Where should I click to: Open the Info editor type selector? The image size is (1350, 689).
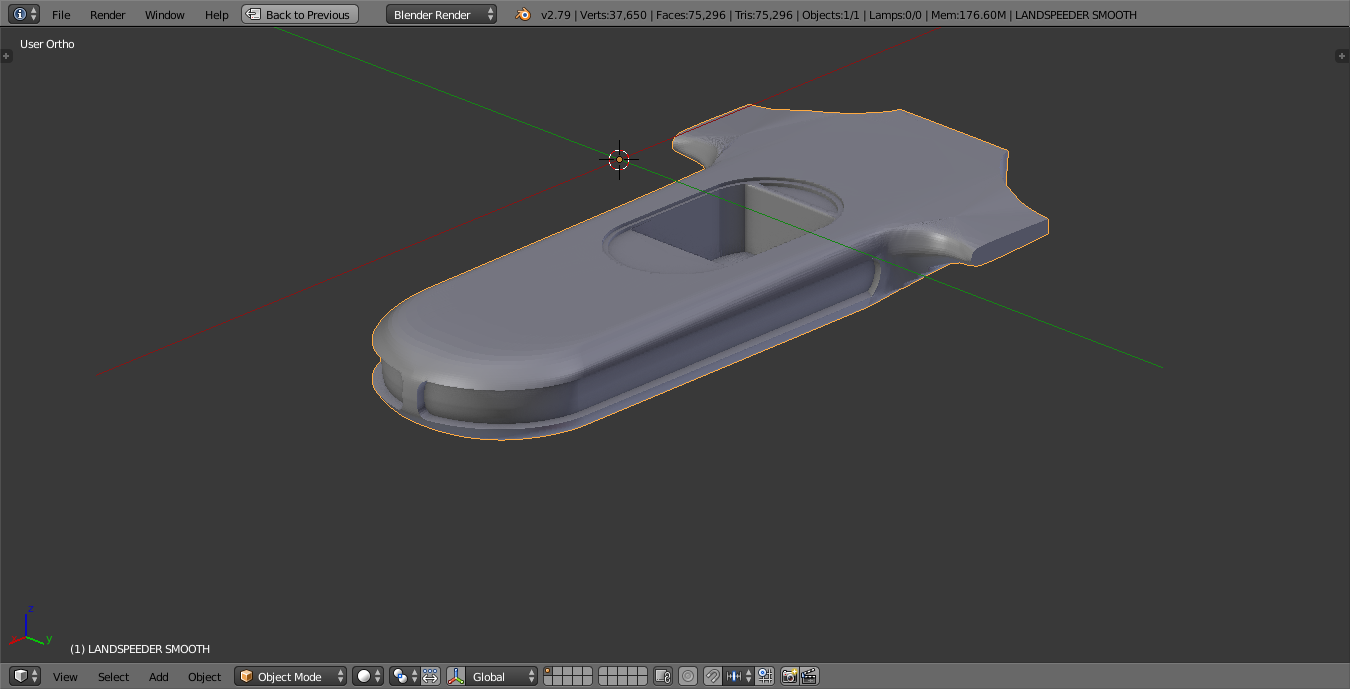click(24, 14)
